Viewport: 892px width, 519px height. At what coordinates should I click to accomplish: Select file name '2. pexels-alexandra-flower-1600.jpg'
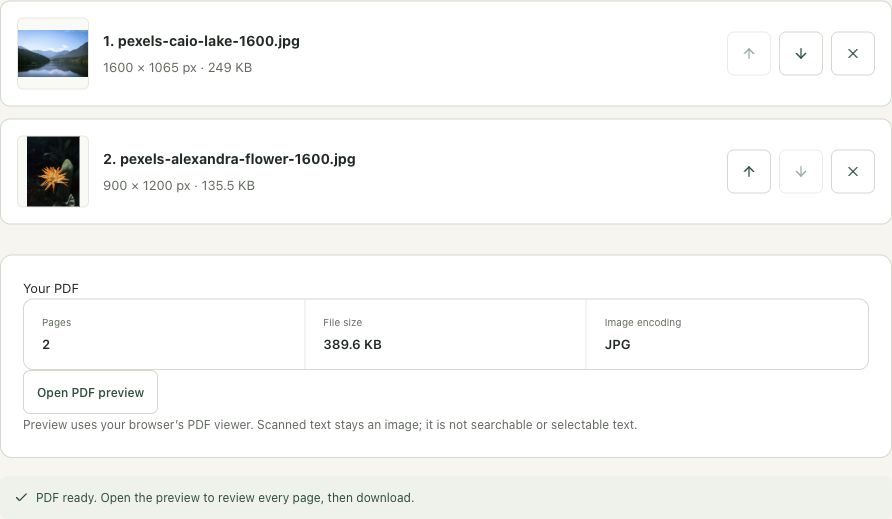[229, 159]
